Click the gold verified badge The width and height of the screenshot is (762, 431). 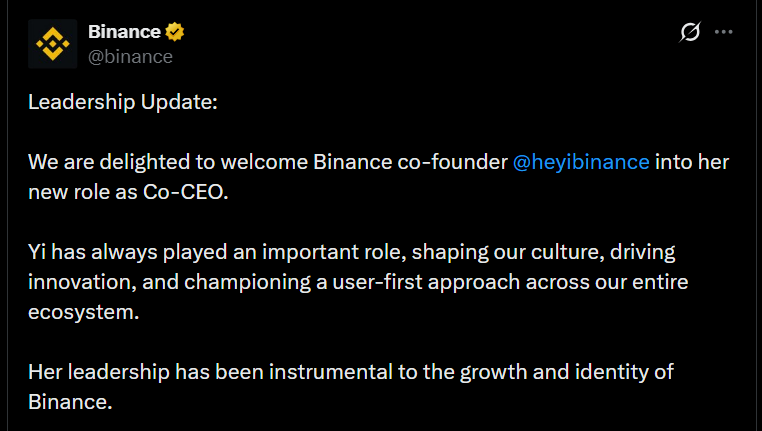click(x=176, y=32)
